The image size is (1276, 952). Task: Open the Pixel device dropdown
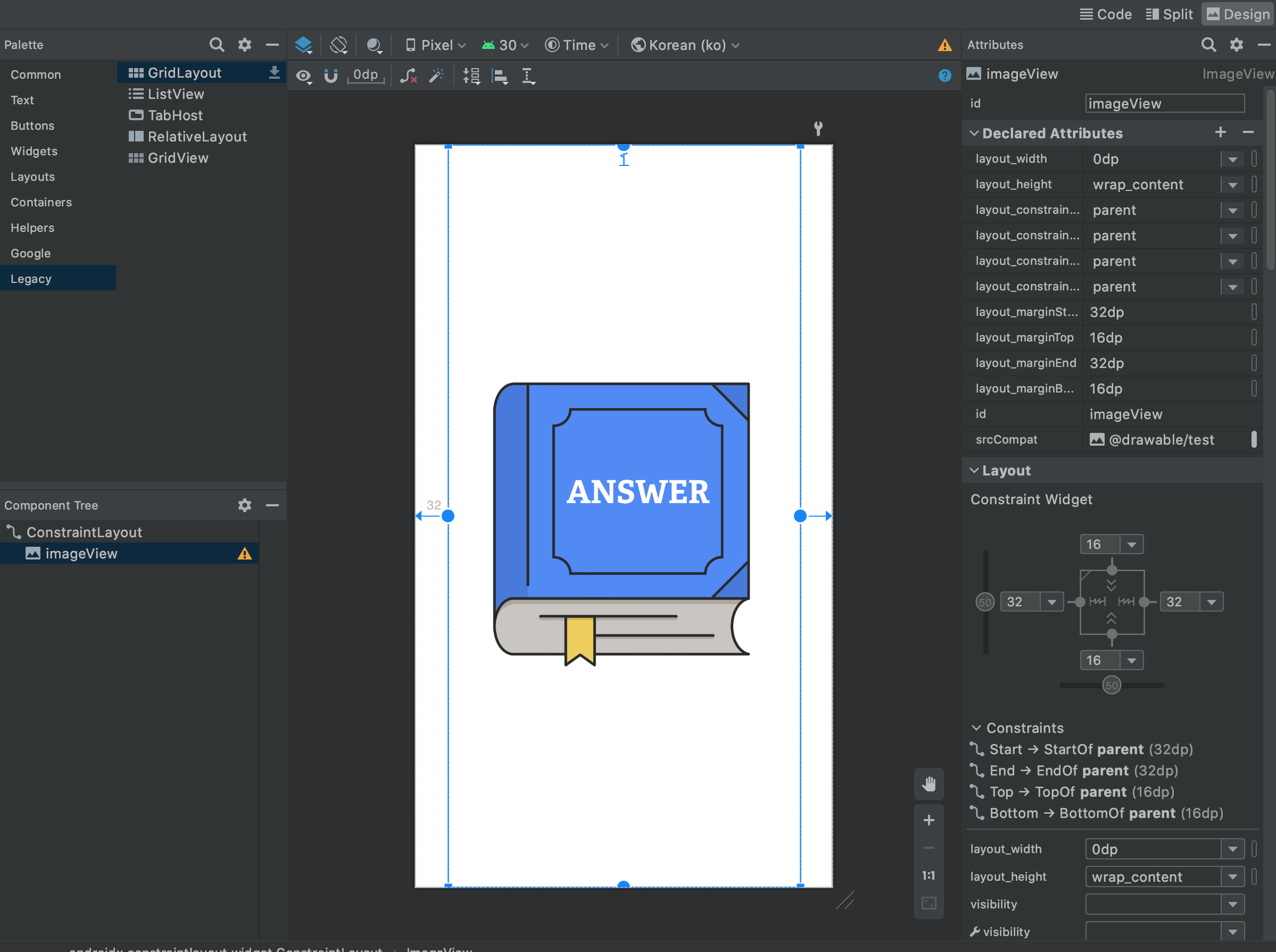[x=436, y=45]
